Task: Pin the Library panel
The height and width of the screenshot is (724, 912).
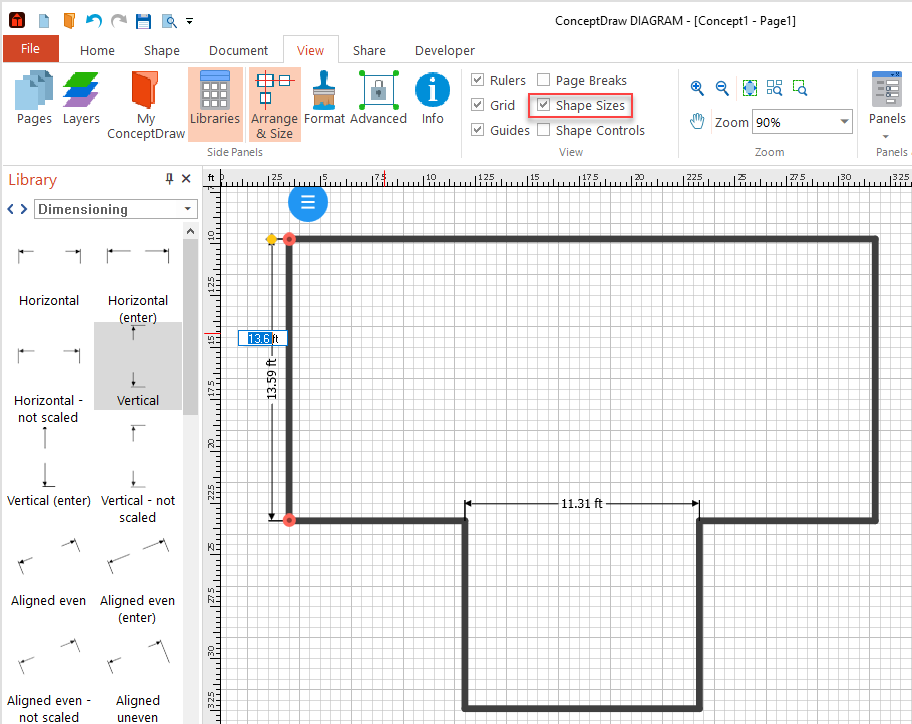Action: pyautogui.click(x=169, y=179)
